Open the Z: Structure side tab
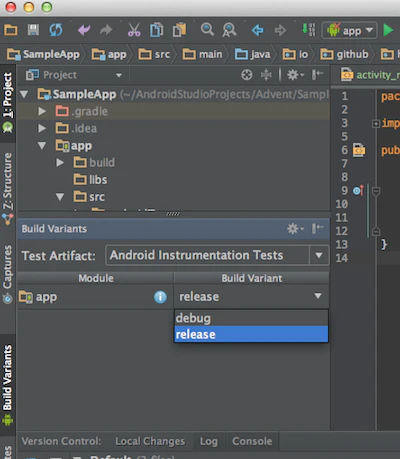 point(8,188)
